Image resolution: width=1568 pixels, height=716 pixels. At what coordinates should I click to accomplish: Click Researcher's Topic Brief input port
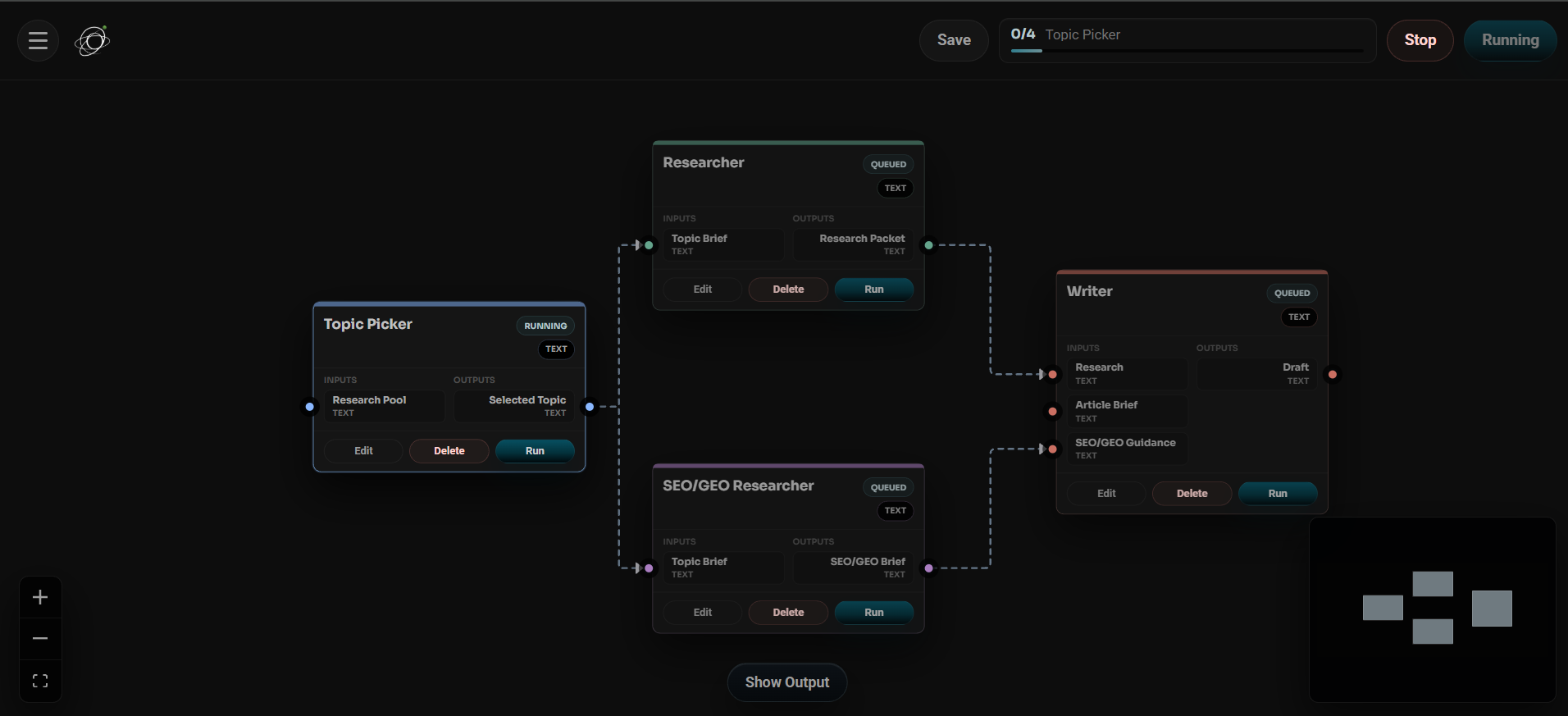649,245
